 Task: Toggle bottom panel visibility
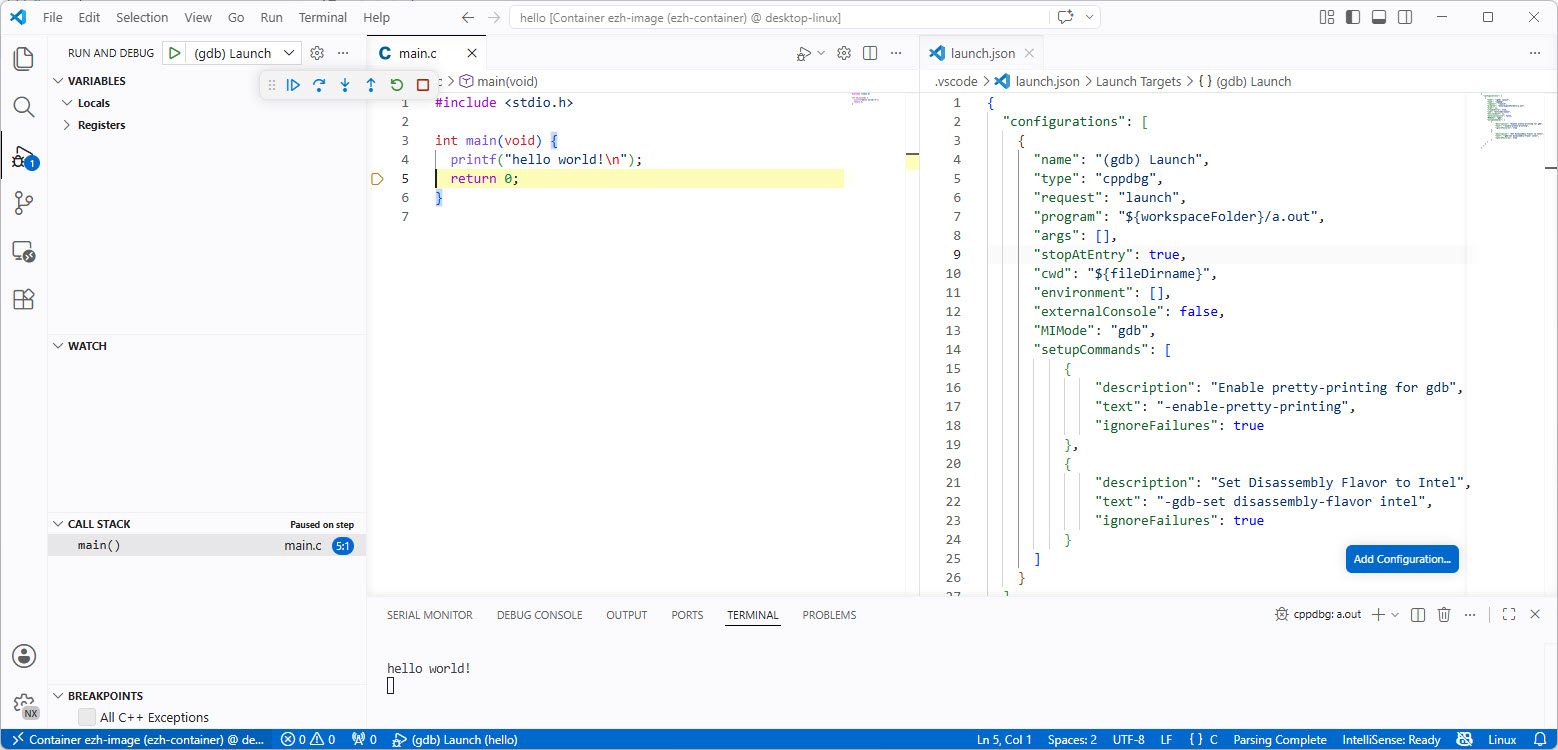1379,17
